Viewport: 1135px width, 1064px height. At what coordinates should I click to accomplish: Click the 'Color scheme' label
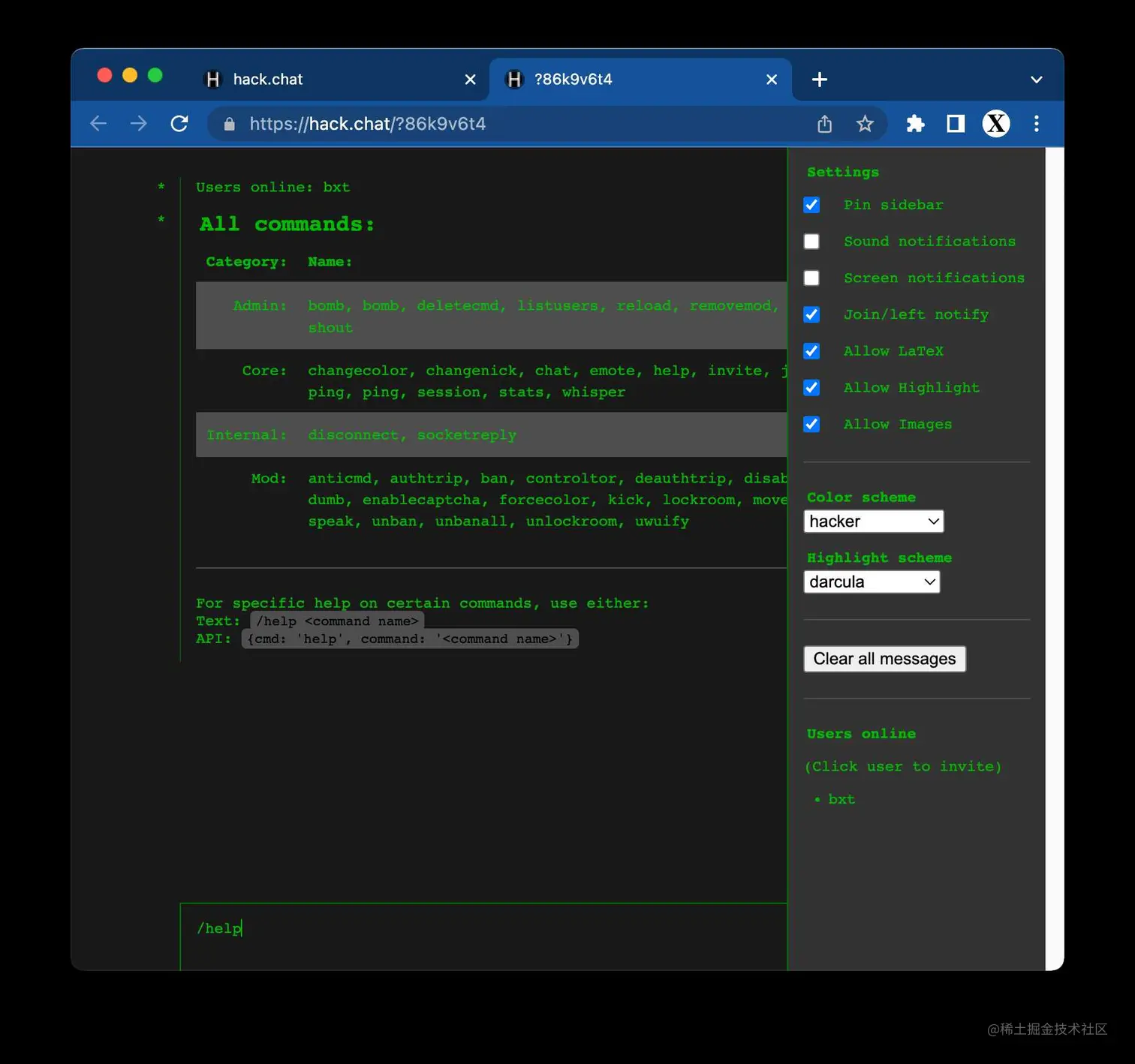click(x=861, y=497)
